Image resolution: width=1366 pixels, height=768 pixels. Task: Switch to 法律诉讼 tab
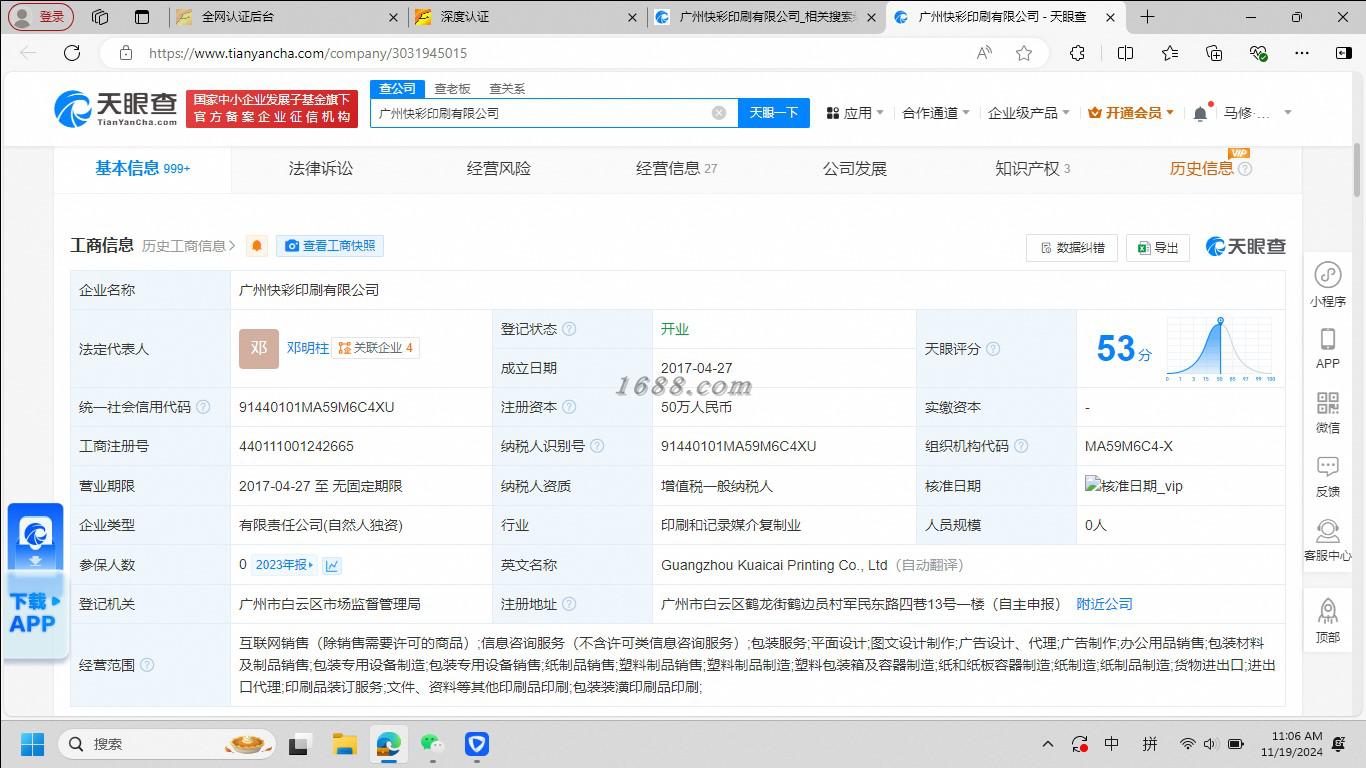pyautogui.click(x=321, y=168)
